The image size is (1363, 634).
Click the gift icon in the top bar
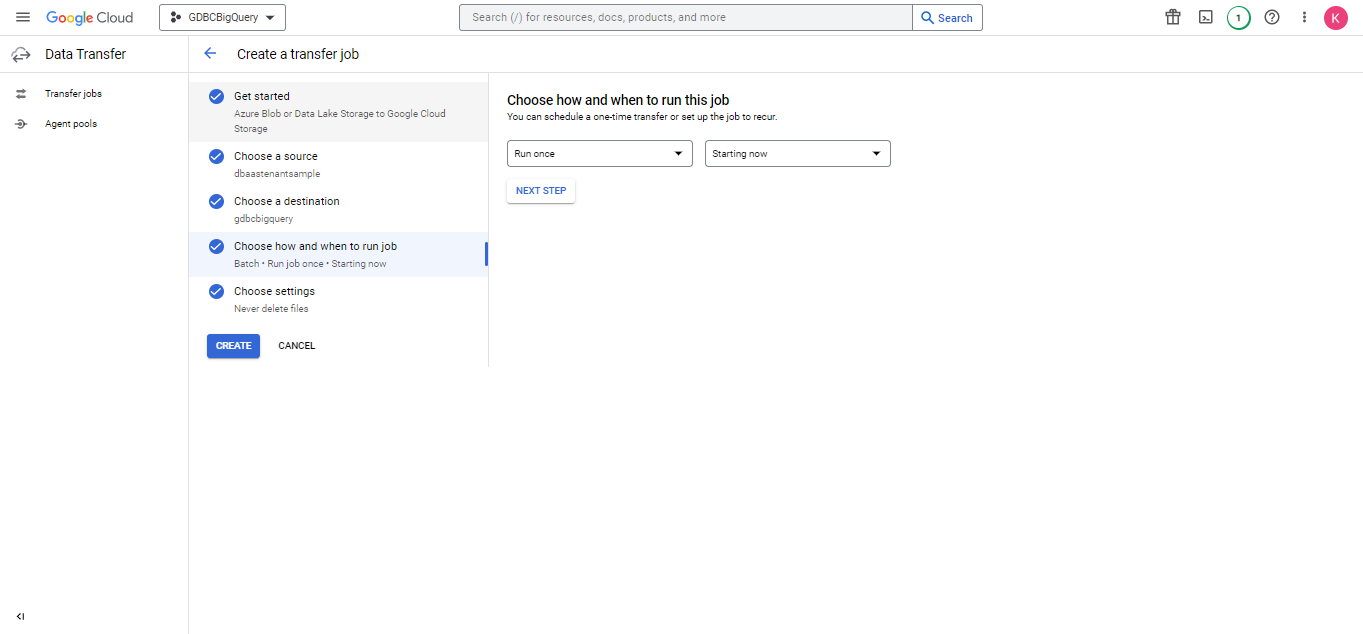click(1173, 17)
